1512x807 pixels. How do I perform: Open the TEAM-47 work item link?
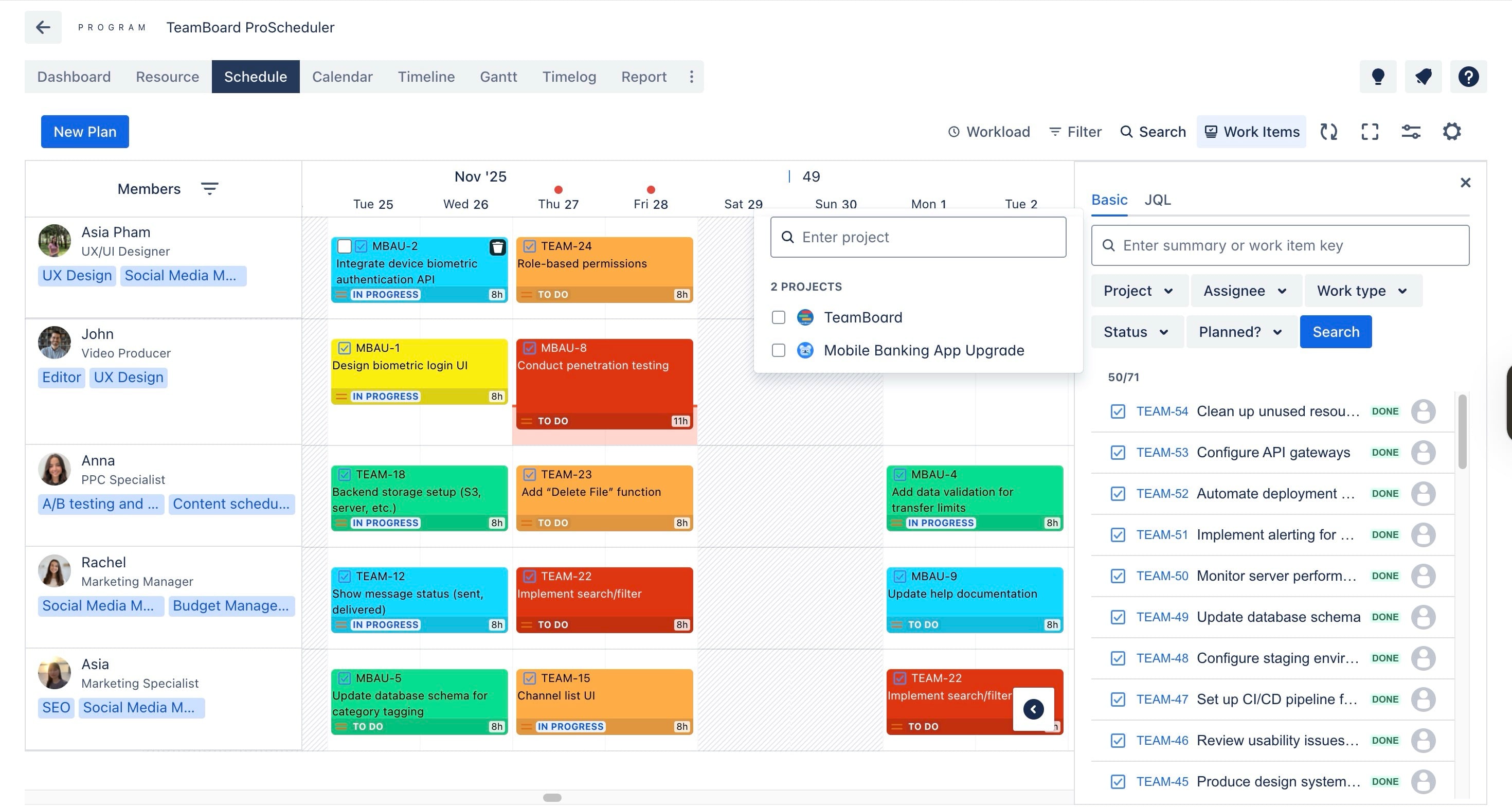(x=1162, y=699)
